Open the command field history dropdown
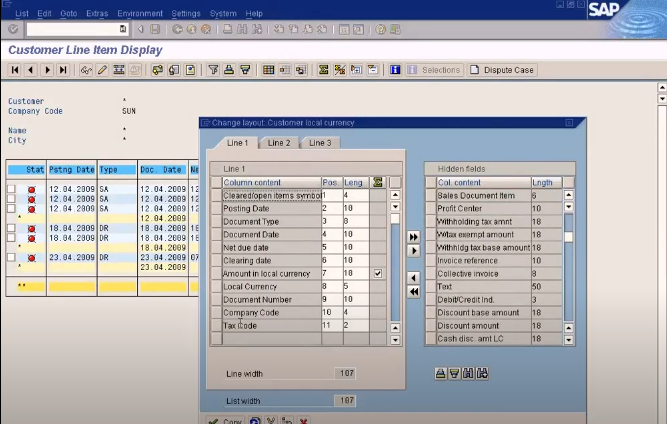This screenshot has height=424, width=667. (123, 29)
